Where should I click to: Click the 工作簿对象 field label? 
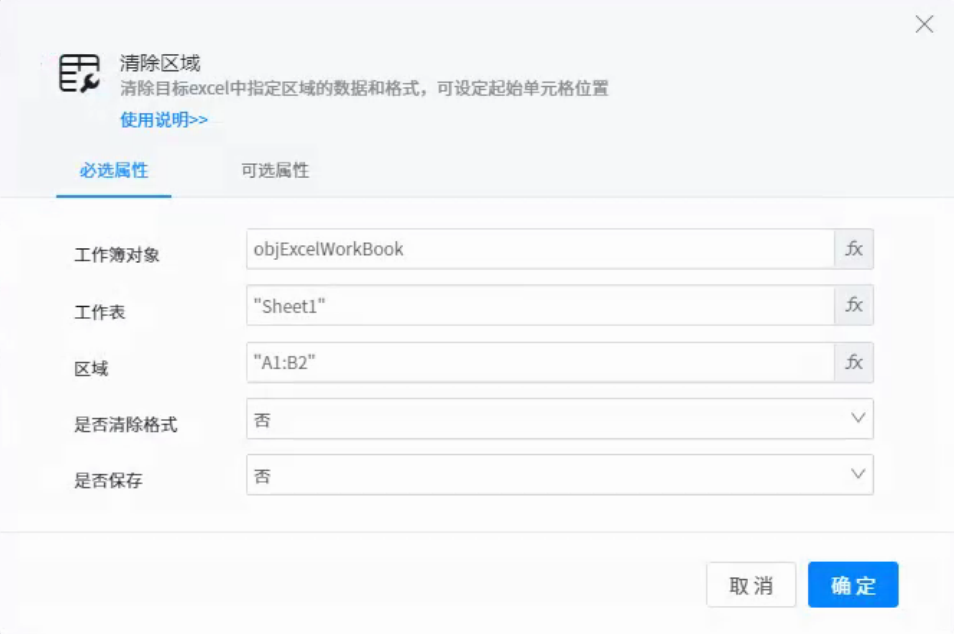point(117,255)
